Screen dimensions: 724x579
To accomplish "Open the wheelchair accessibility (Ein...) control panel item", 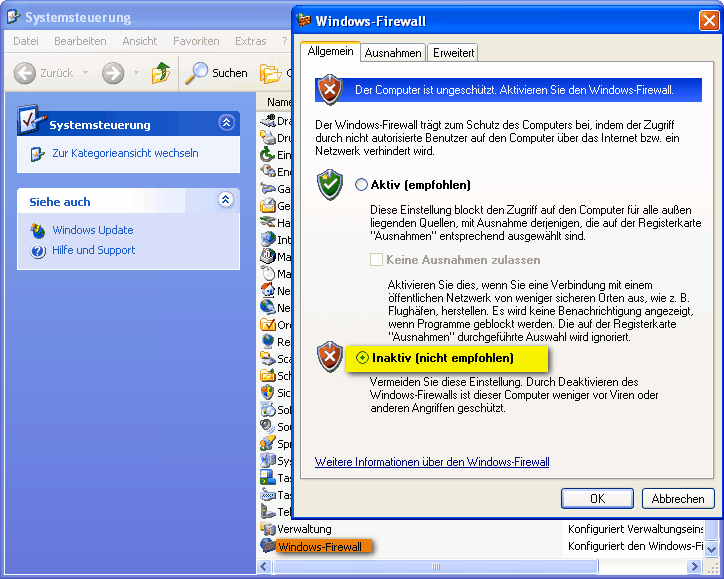I will [x=275, y=155].
